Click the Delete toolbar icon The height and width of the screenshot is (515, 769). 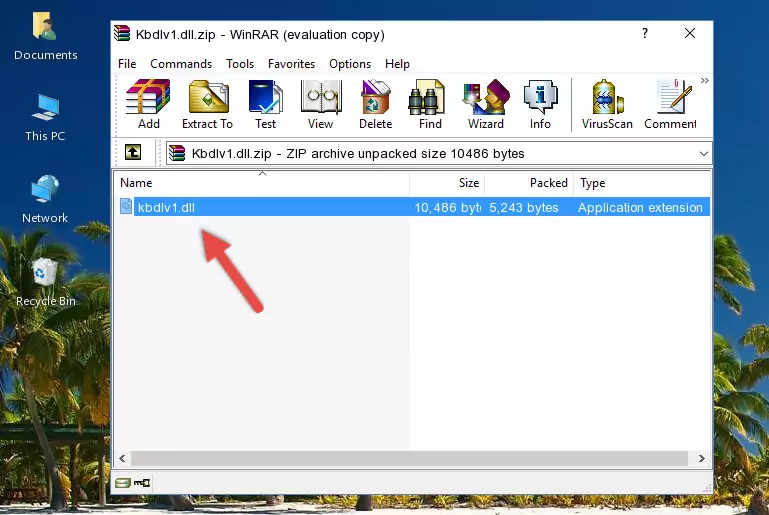[376, 104]
